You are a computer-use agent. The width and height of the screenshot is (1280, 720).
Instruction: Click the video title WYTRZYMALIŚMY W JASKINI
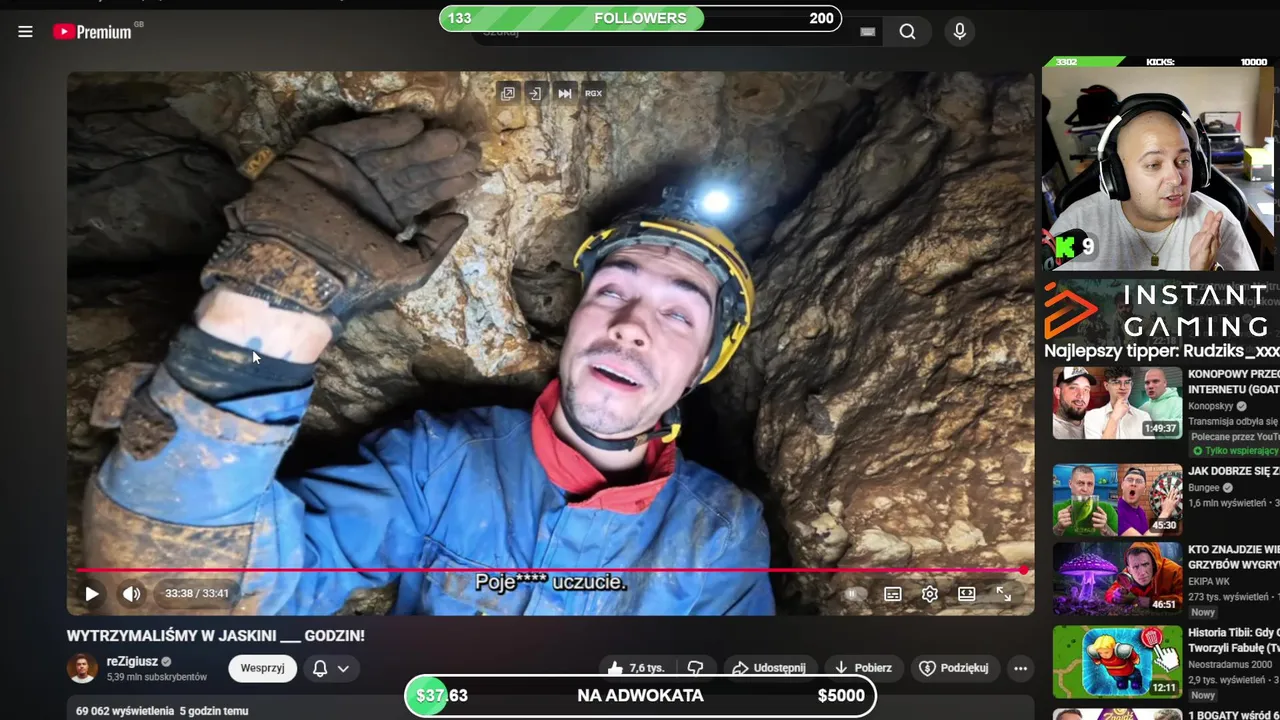(216, 636)
